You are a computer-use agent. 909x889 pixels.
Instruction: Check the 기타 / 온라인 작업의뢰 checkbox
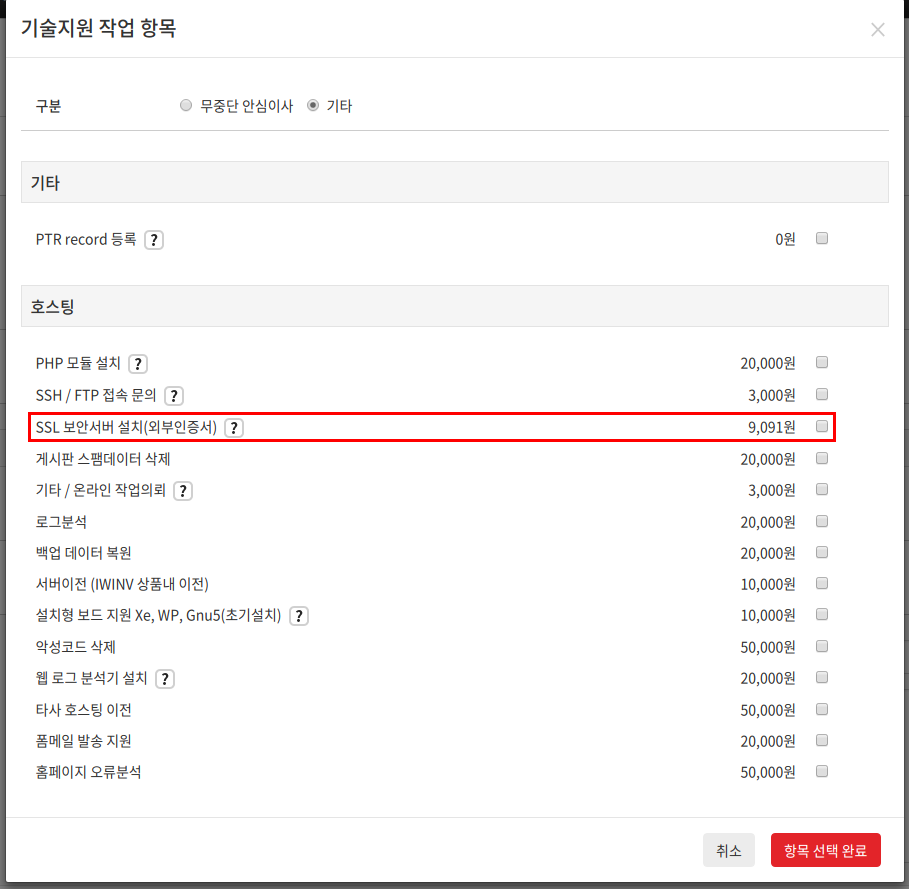[821, 489]
